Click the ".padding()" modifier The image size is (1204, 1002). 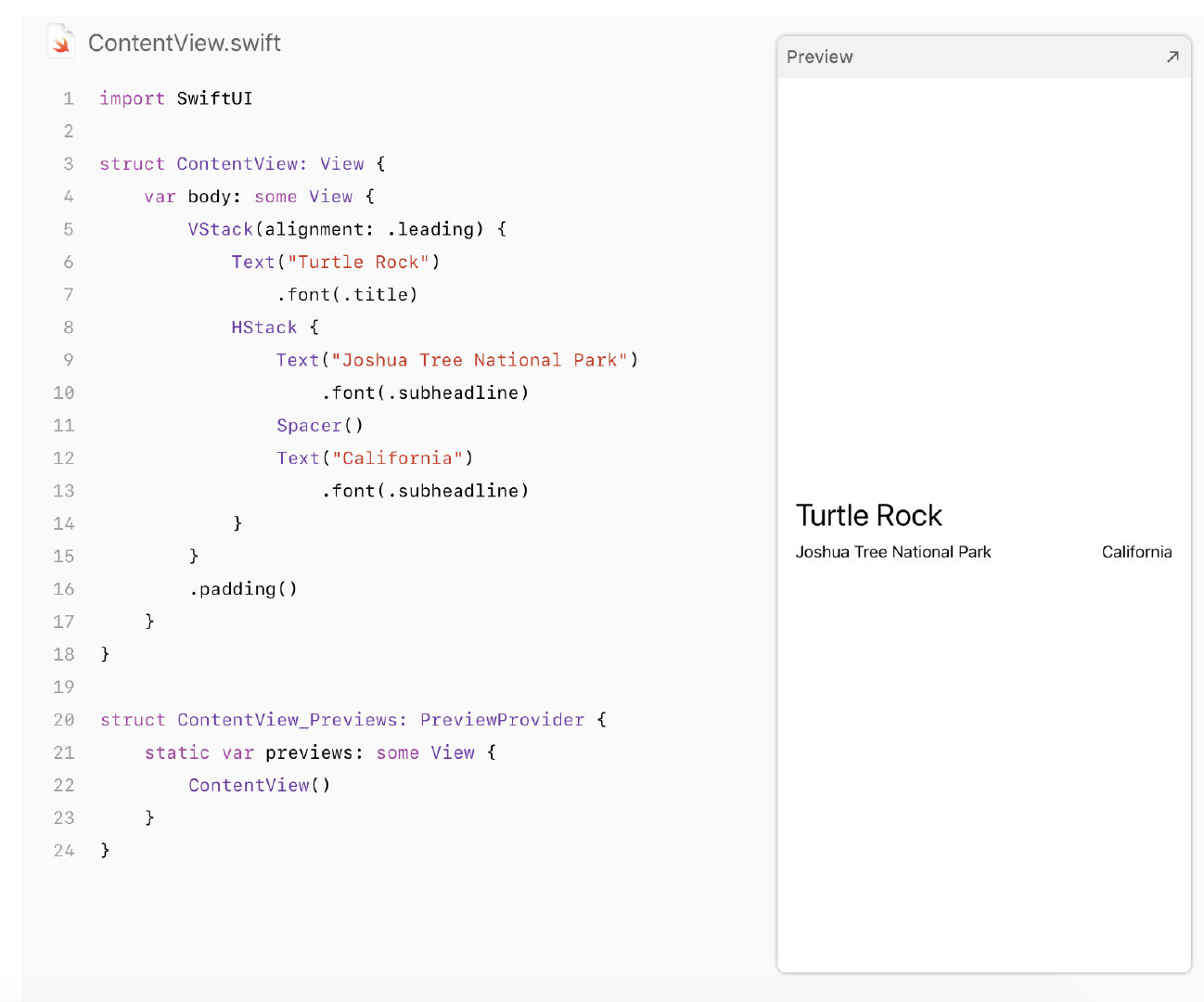coord(243,589)
